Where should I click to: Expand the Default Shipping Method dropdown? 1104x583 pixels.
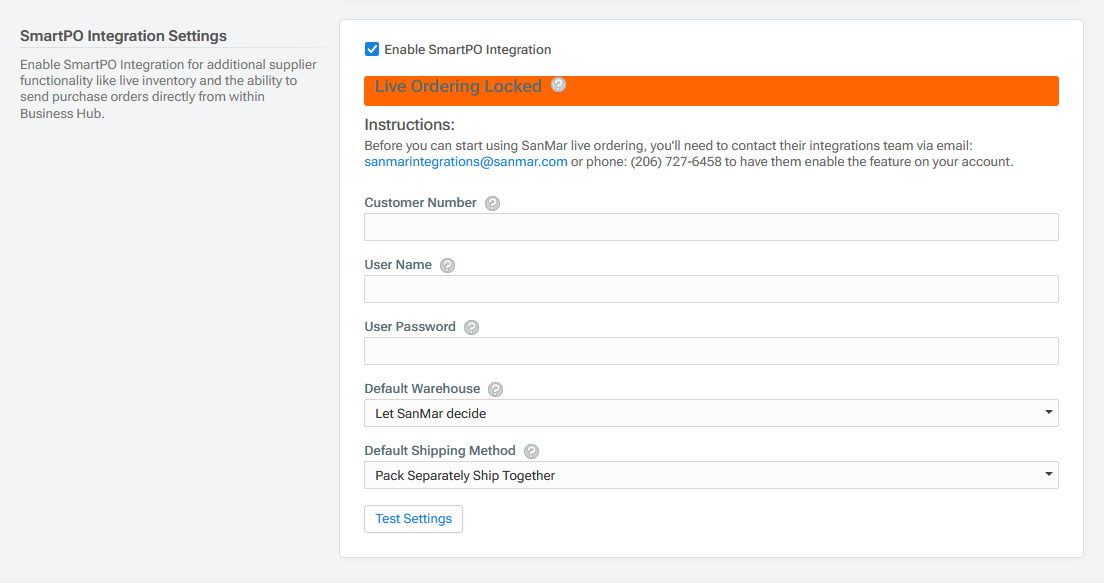[x=711, y=474]
